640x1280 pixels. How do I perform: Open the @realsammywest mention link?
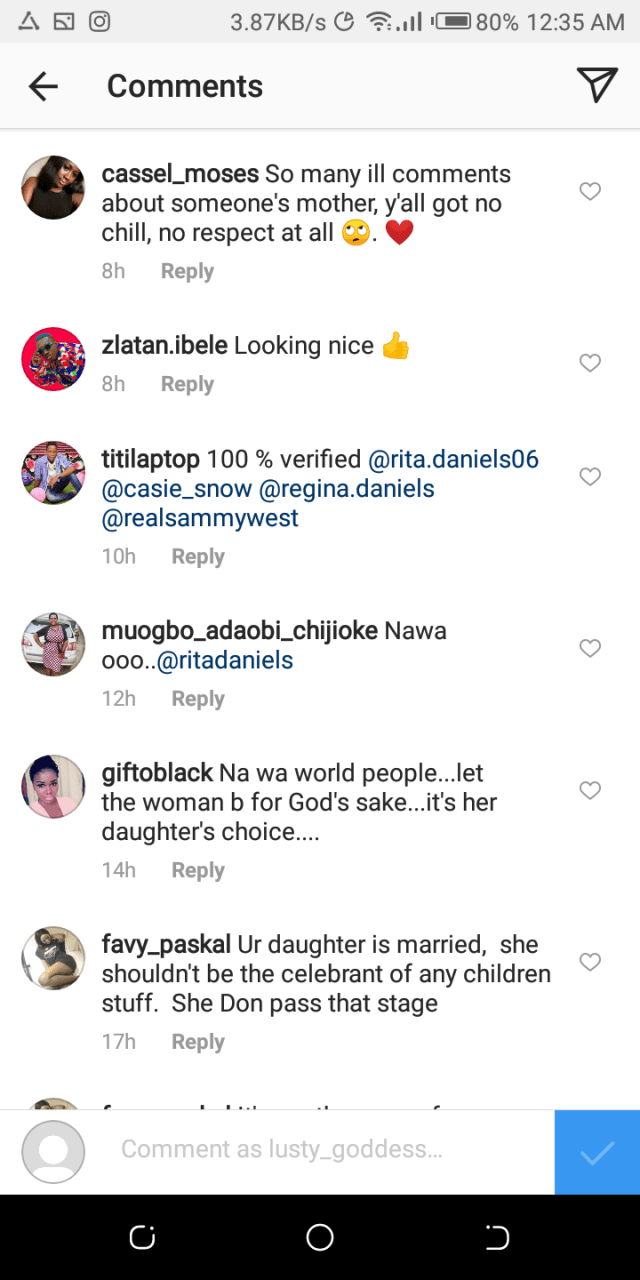tap(200, 519)
